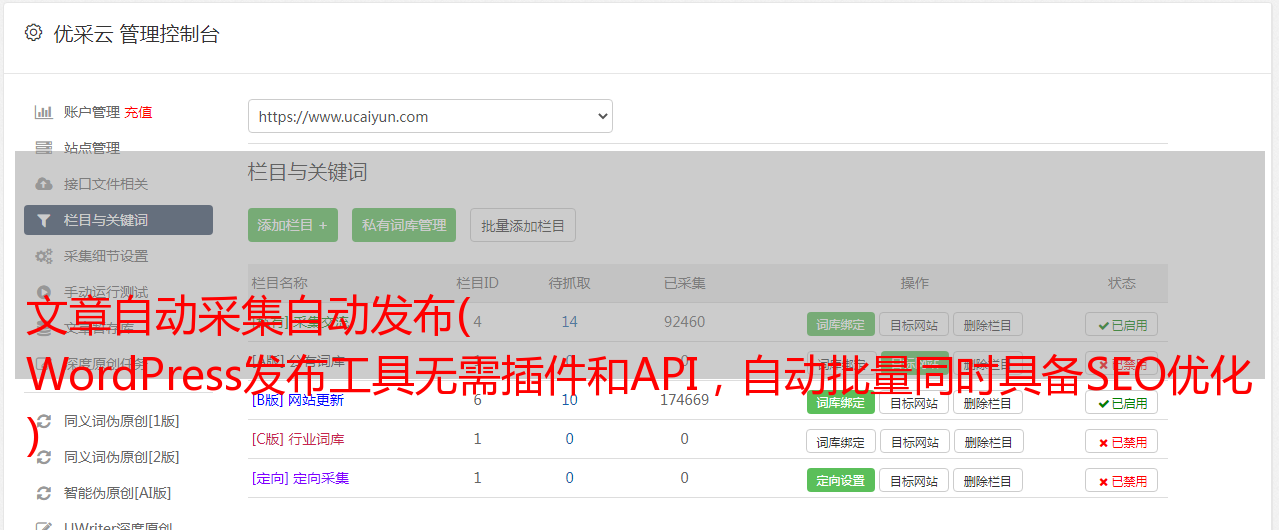Viewport: 1279px width, 530px height.
Task: Click 目标网站 in the row with 92460 collected
Action: coord(914,324)
